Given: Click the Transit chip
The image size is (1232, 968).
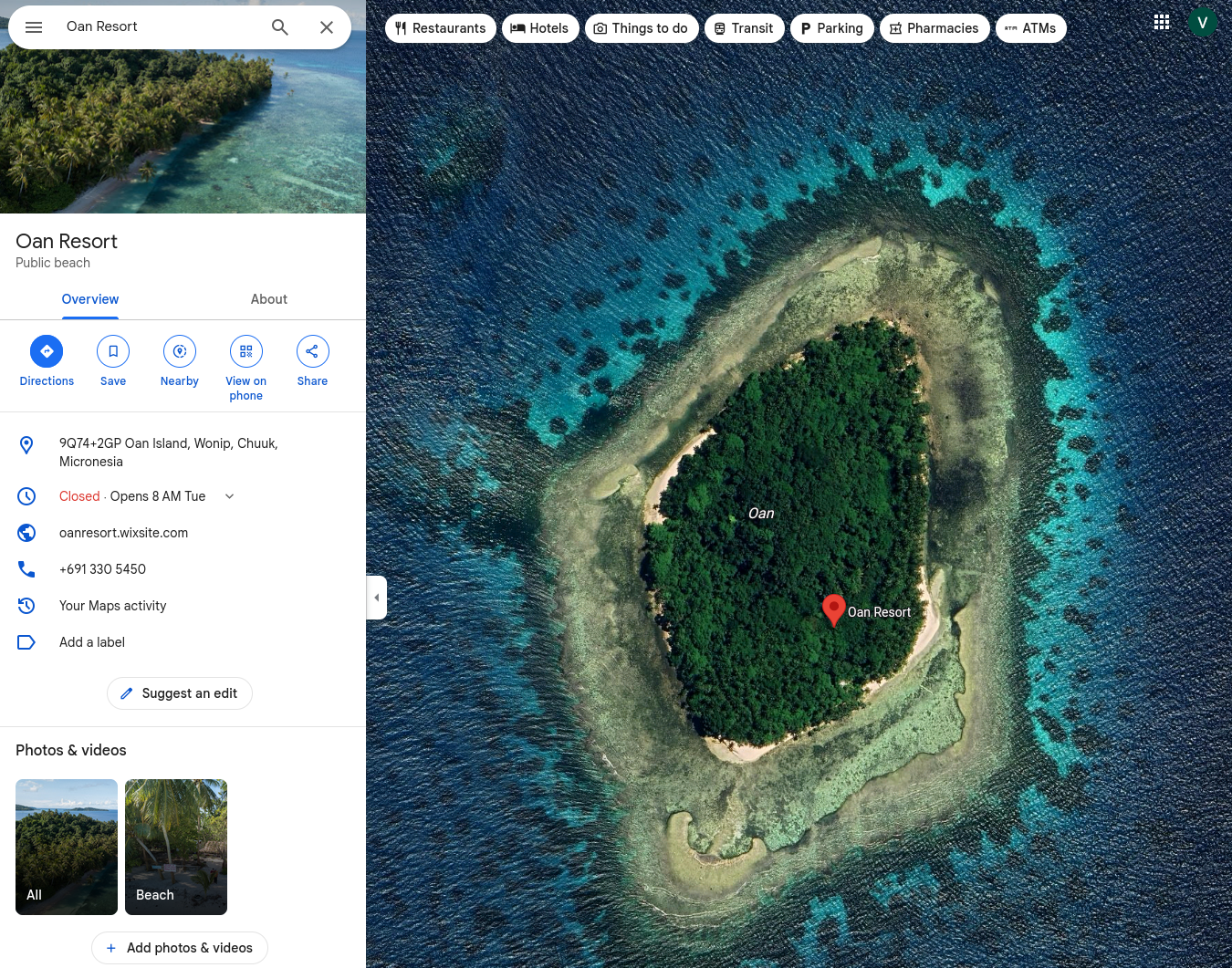Looking at the screenshot, I should (745, 28).
